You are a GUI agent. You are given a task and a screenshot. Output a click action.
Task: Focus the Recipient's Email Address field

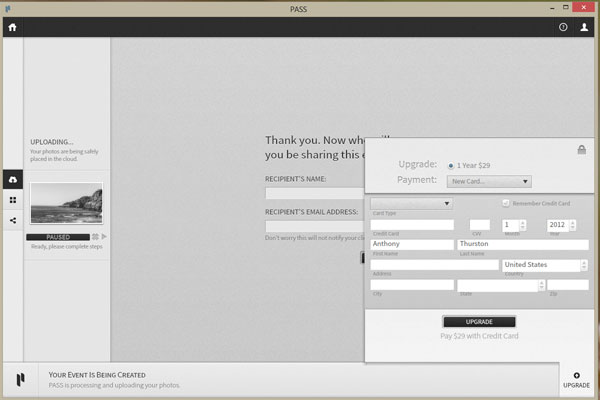coord(315,226)
